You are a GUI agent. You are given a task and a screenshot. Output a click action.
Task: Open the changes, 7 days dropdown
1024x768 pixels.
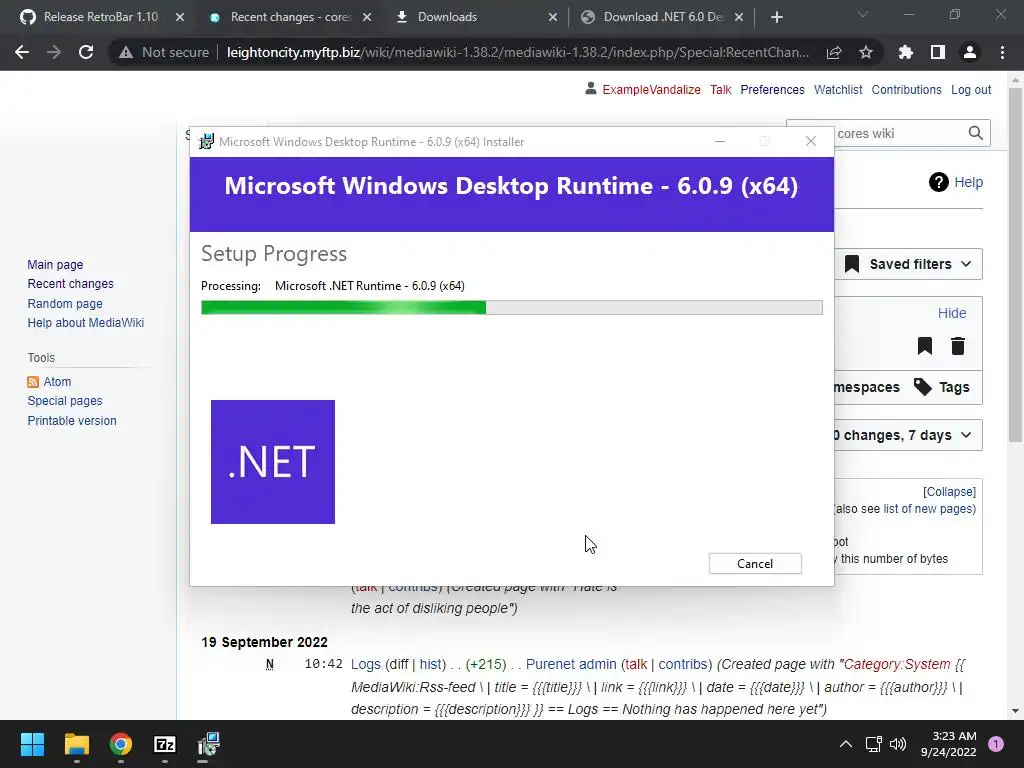(x=908, y=435)
